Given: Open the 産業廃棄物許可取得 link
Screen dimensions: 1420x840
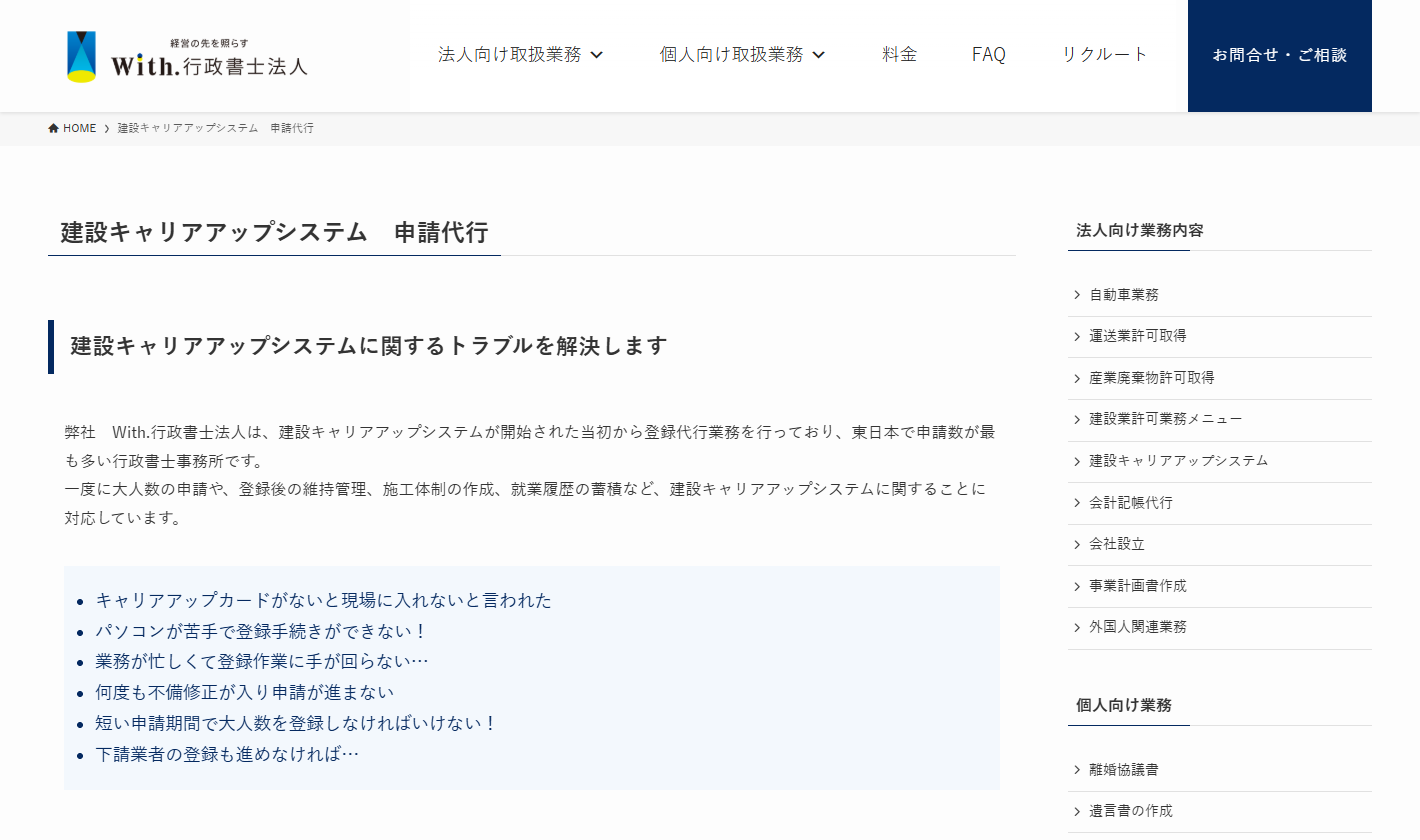Looking at the screenshot, I should [x=1152, y=377].
